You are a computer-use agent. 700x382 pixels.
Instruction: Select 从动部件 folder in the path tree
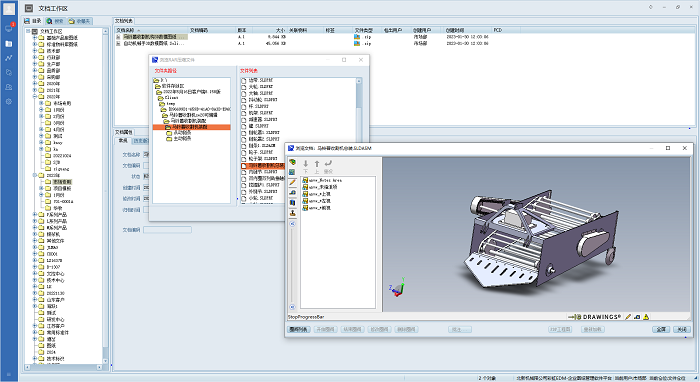pos(179,133)
